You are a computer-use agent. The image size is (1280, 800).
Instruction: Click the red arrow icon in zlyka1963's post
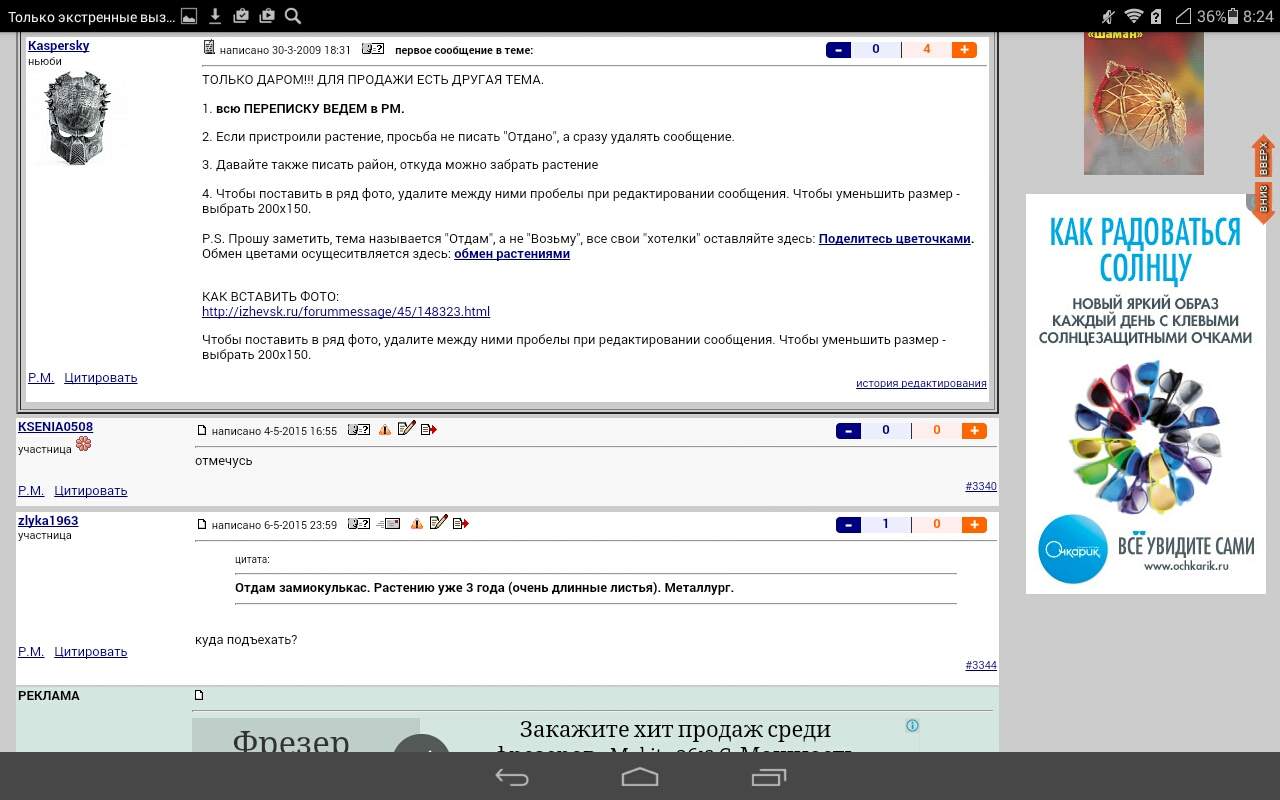(x=461, y=524)
